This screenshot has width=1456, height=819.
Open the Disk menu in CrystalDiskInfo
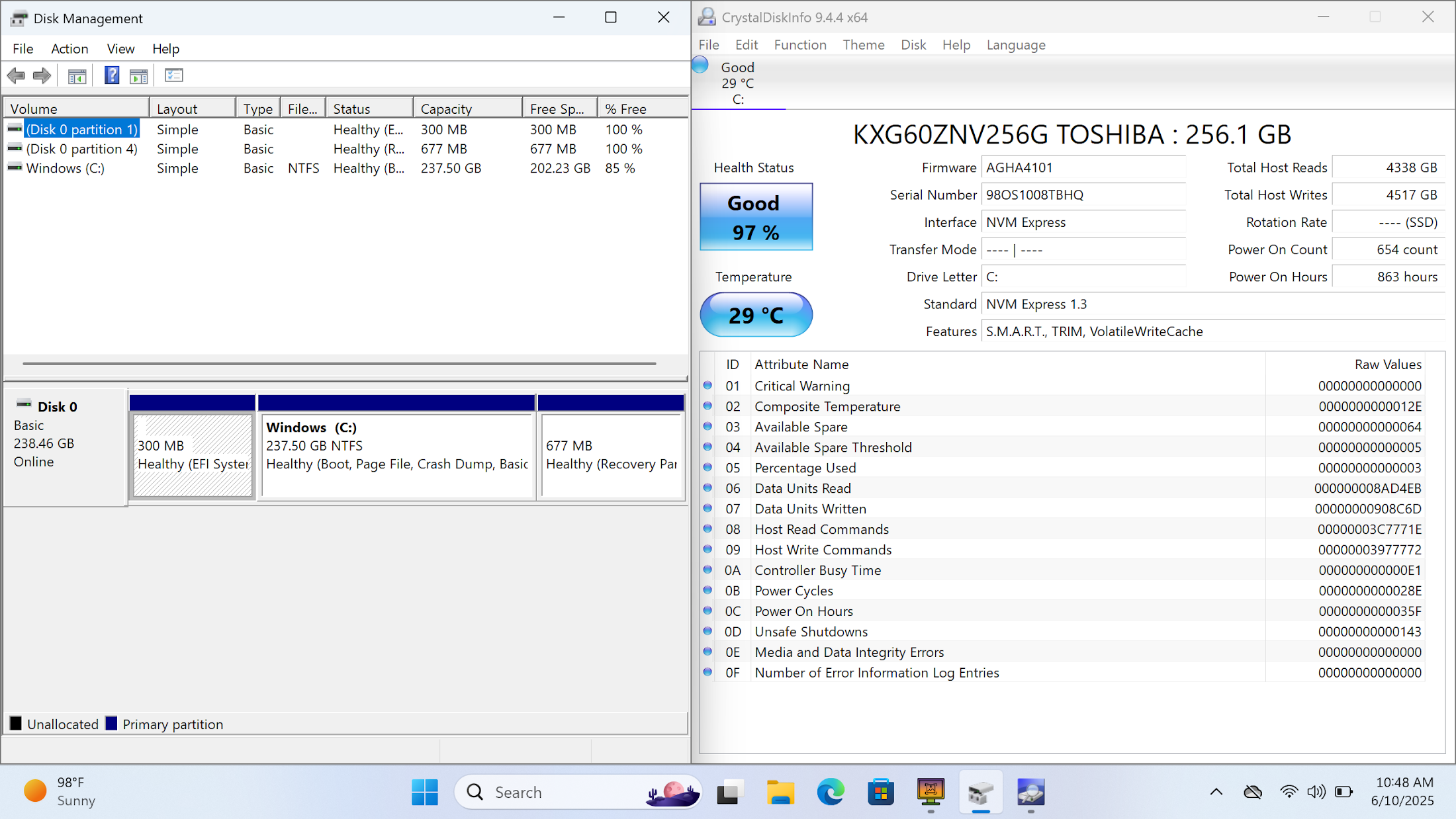coord(913,44)
